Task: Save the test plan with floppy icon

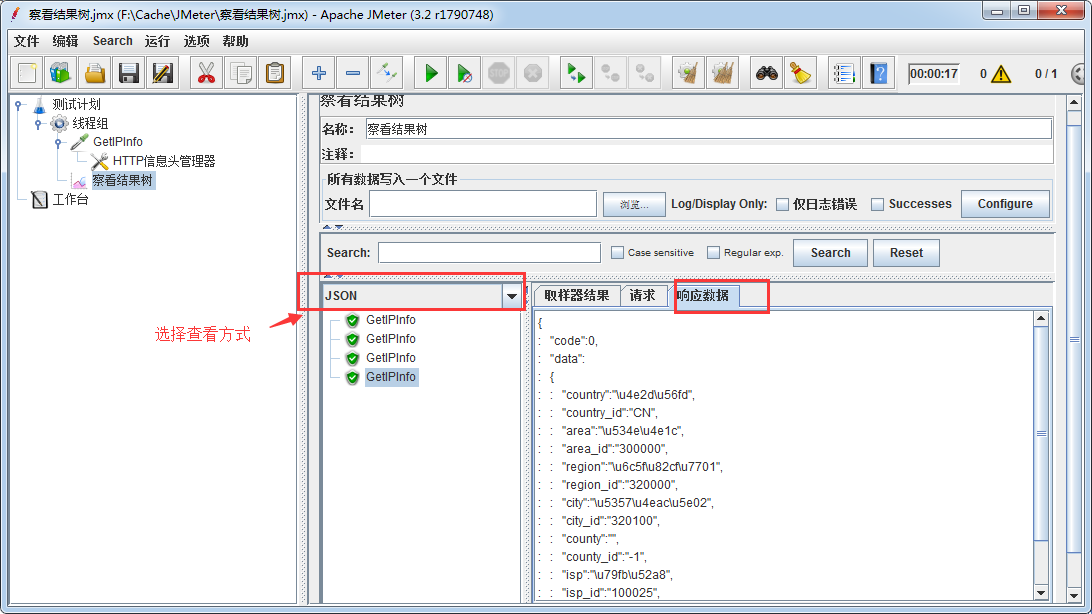Action: point(129,73)
